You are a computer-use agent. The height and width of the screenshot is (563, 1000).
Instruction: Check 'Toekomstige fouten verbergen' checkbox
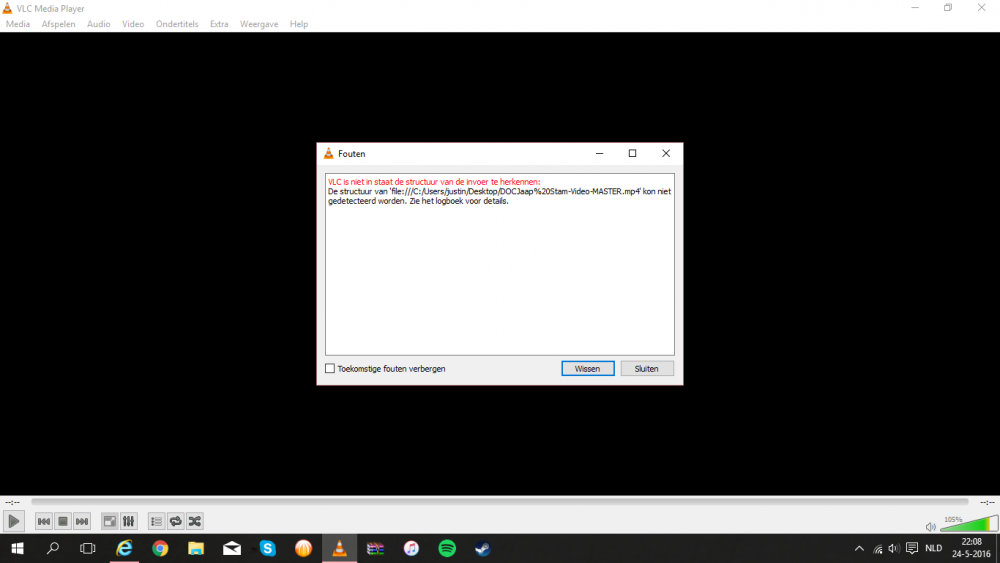330,369
